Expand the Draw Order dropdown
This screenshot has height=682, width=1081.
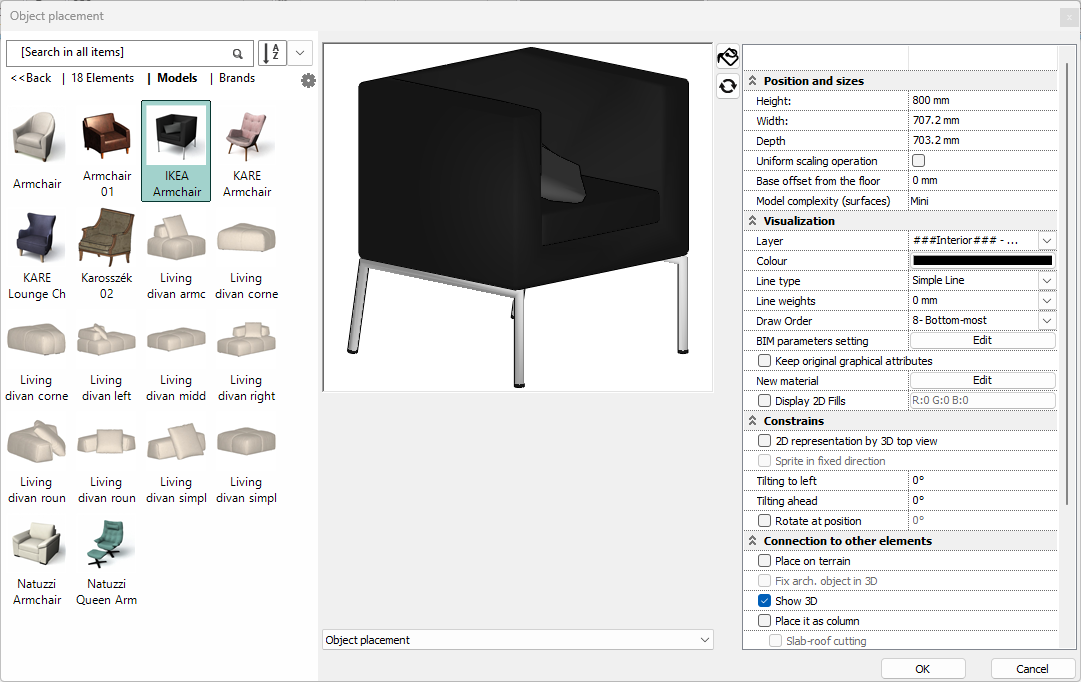tap(1046, 321)
